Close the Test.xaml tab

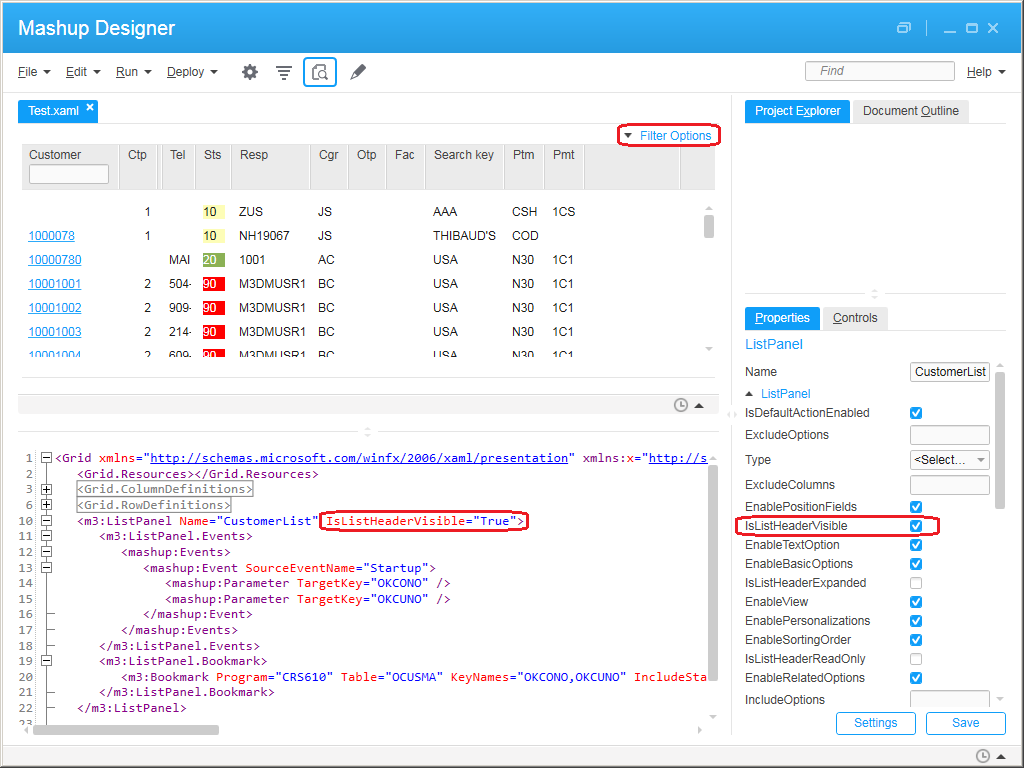coord(90,107)
